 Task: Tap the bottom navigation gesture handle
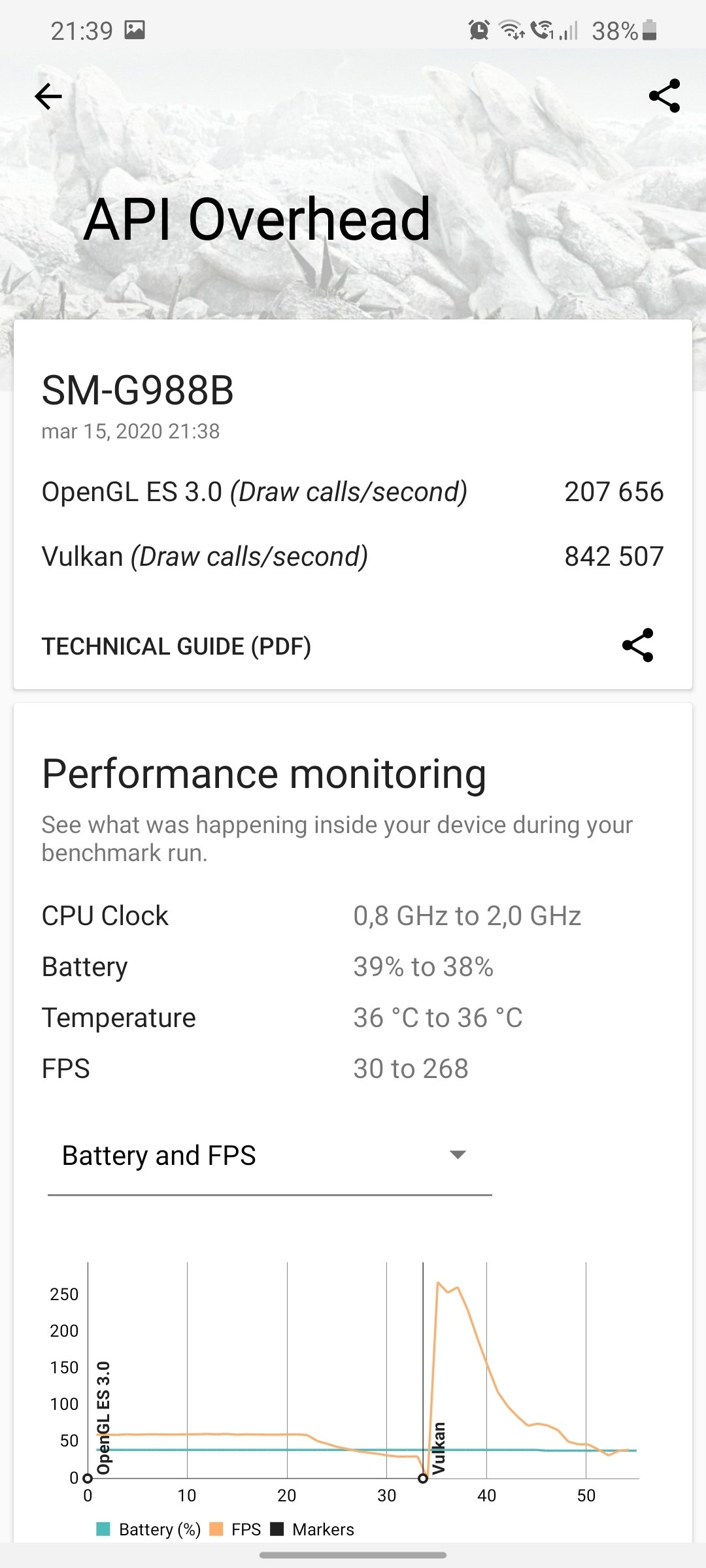(x=353, y=1556)
